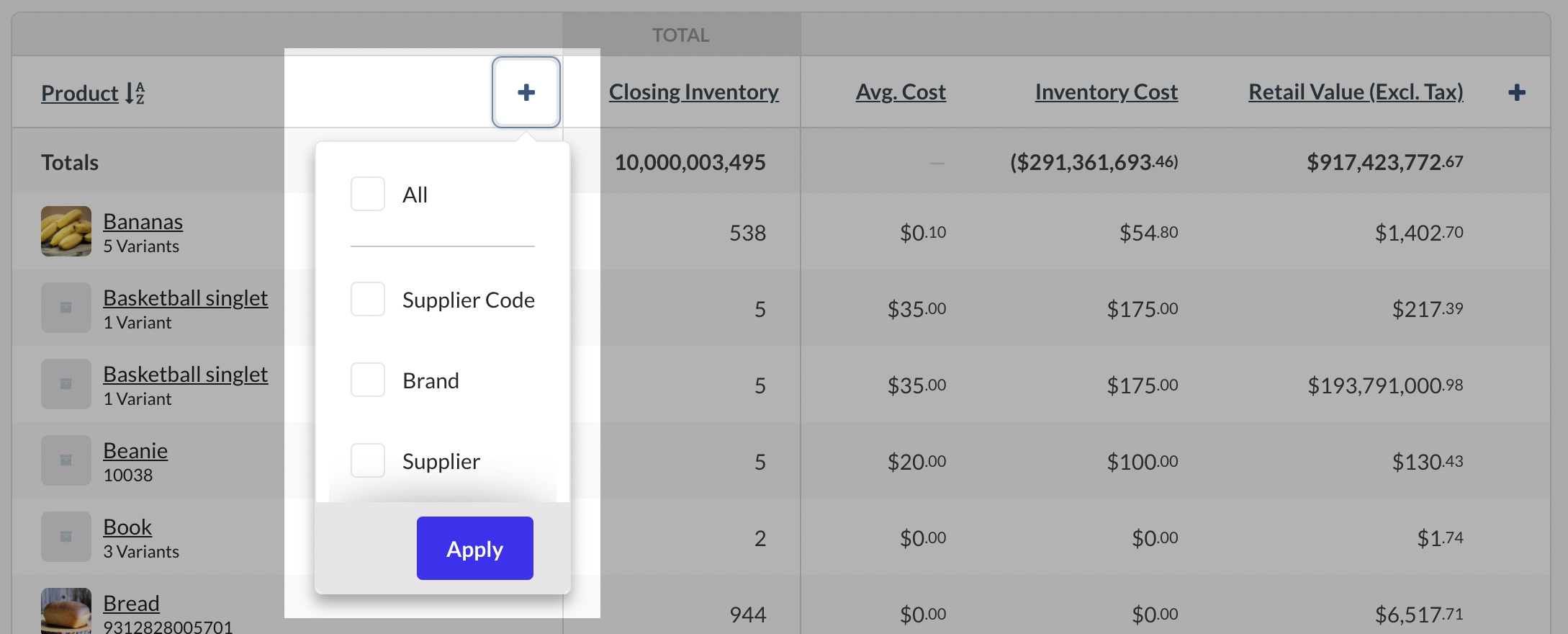
Task: Enable the Brand checkbox
Action: tap(368, 380)
